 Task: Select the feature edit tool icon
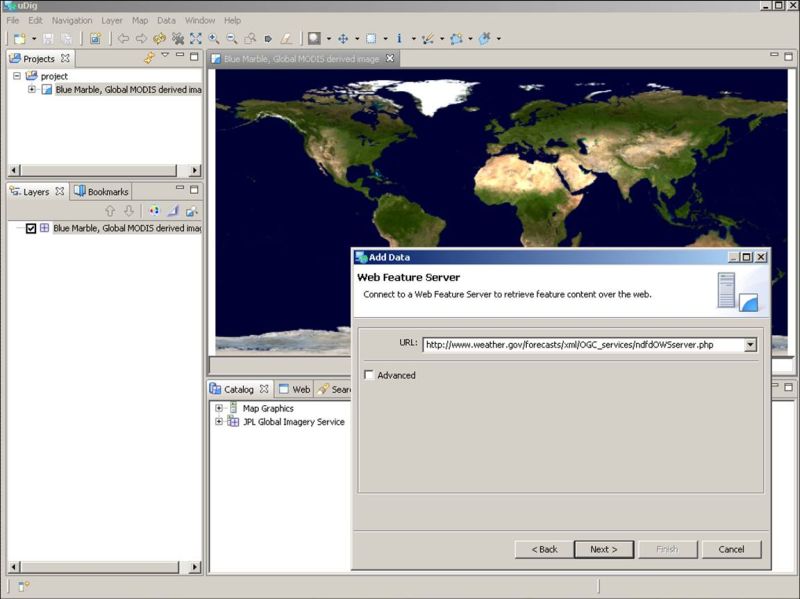click(x=428, y=39)
